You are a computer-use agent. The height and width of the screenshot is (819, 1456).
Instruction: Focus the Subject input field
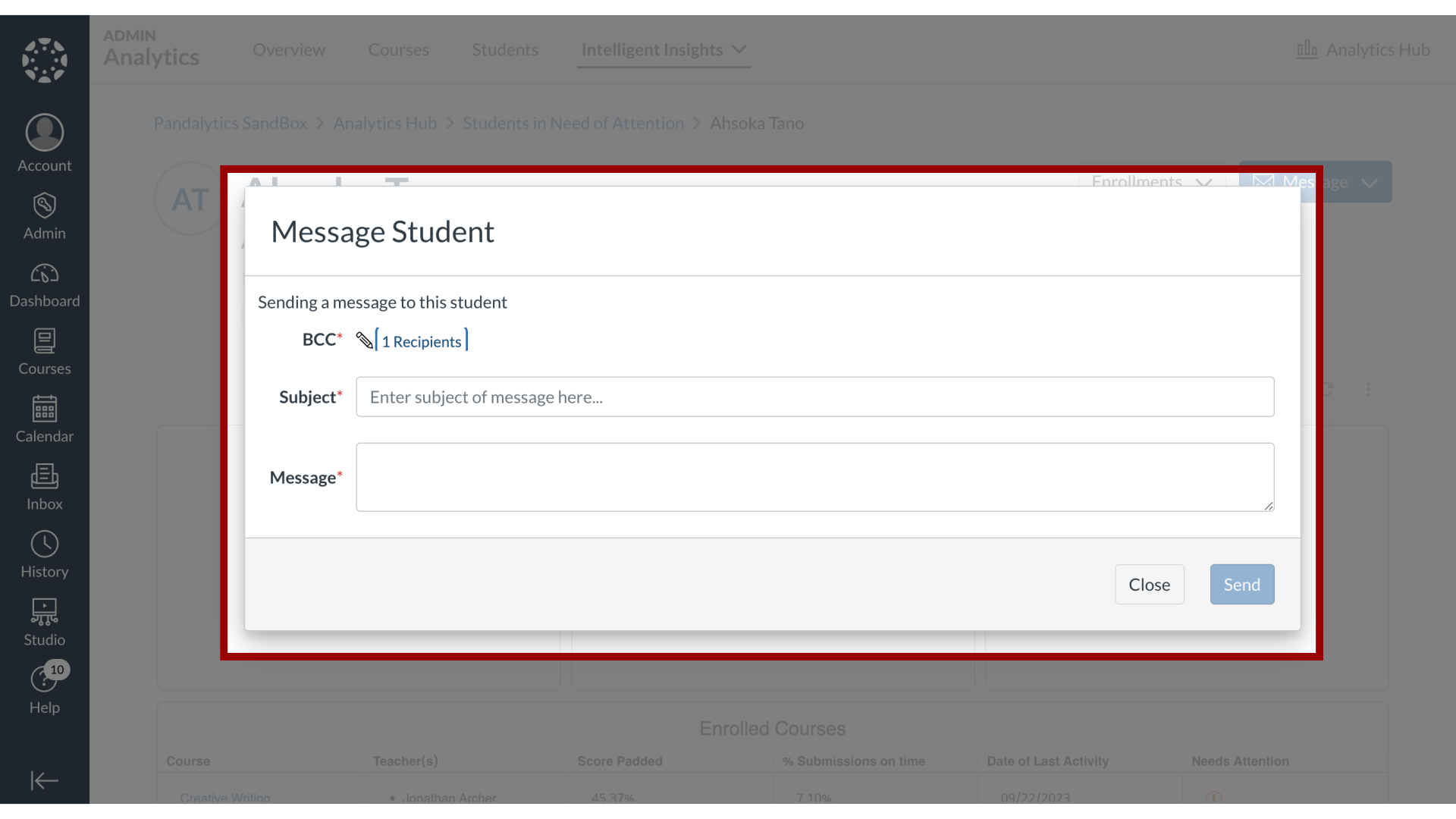(815, 397)
